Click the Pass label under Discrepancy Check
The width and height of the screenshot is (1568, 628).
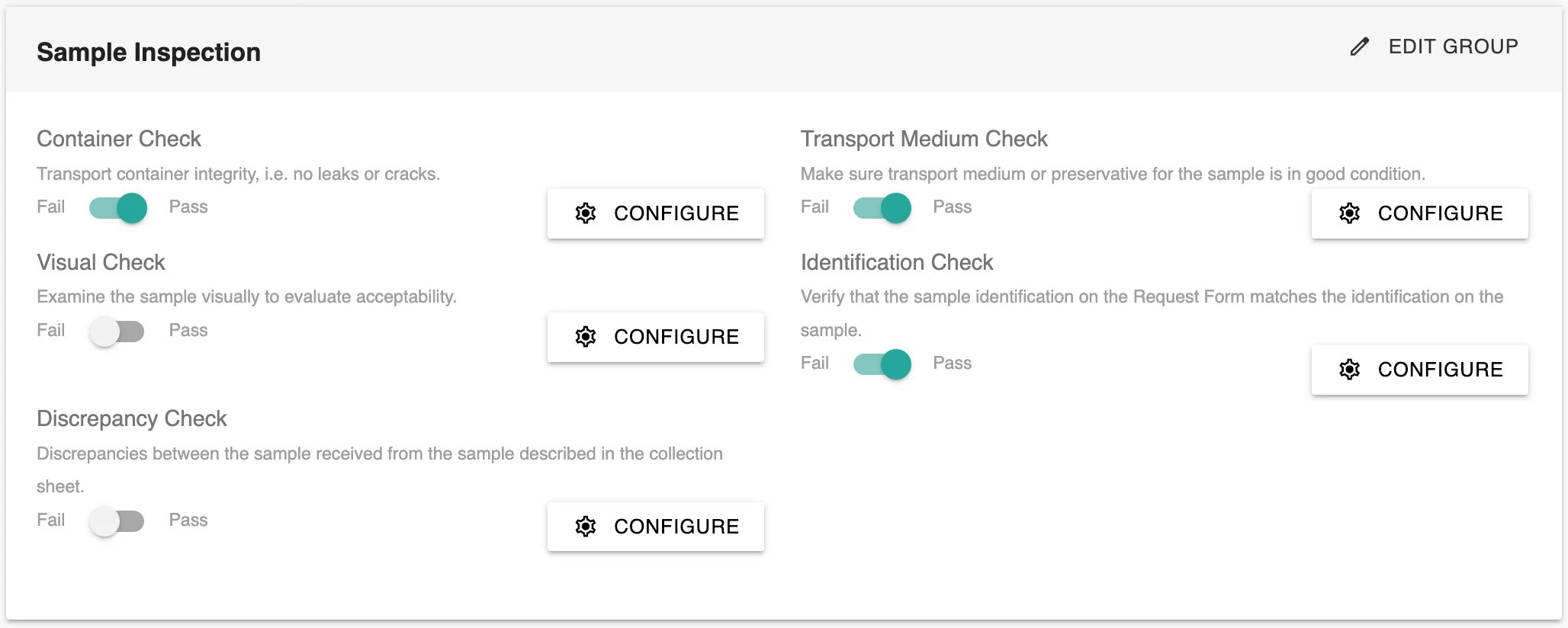click(188, 521)
